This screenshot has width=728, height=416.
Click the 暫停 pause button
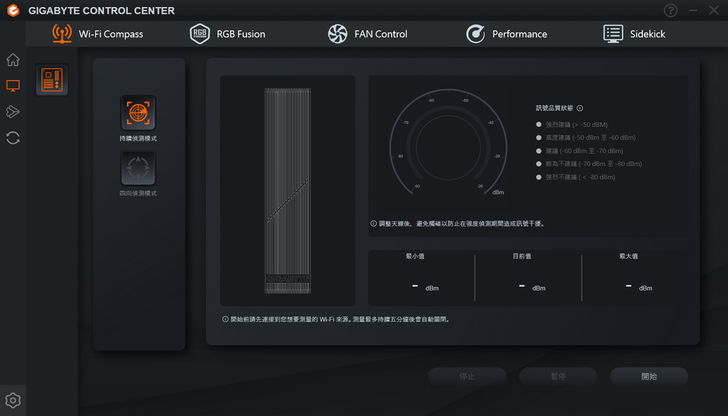pos(558,376)
